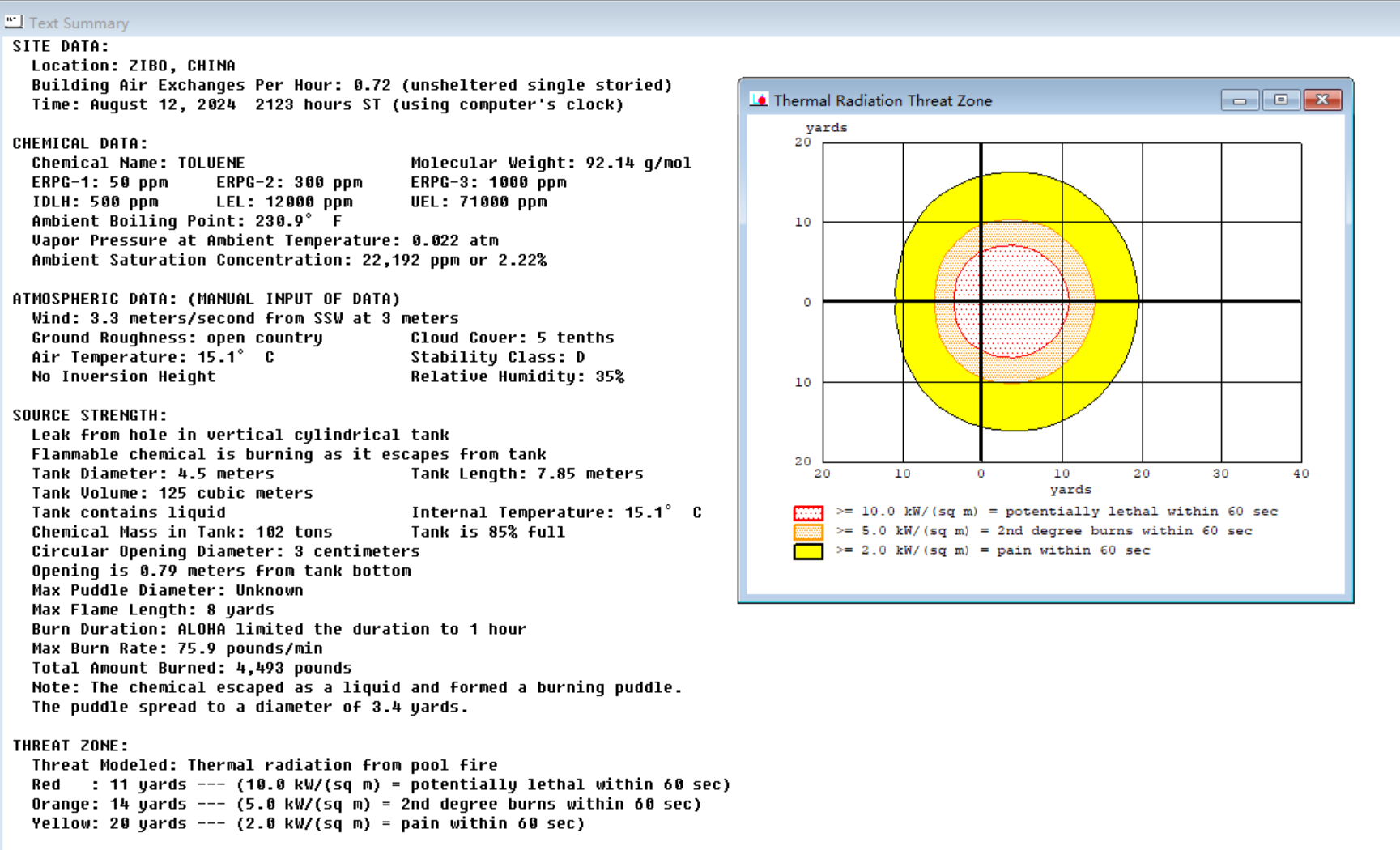Click 'Max Flame Length: 8 yards' line
This screenshot has width=1400, height=850.
[x=152, y=610]
